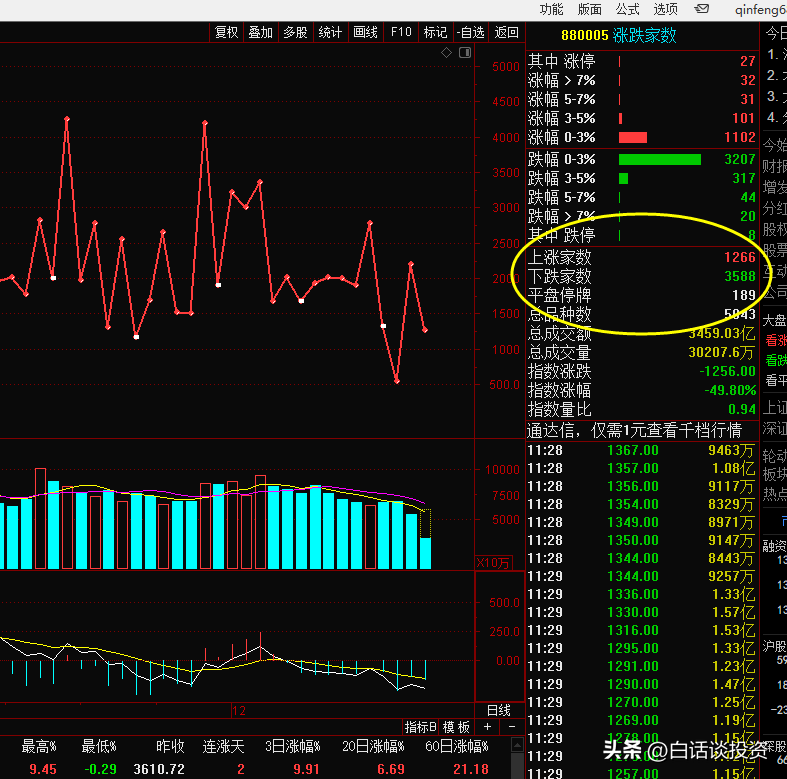Open the 版面 menu

click(589, 9)
